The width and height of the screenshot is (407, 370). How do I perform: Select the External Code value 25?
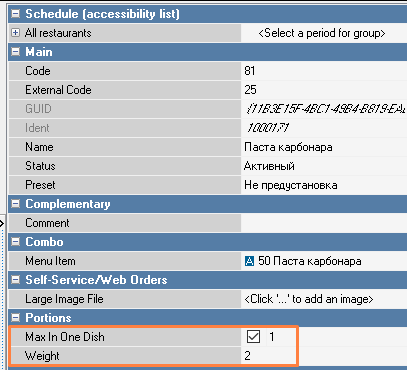pos(324,90)
